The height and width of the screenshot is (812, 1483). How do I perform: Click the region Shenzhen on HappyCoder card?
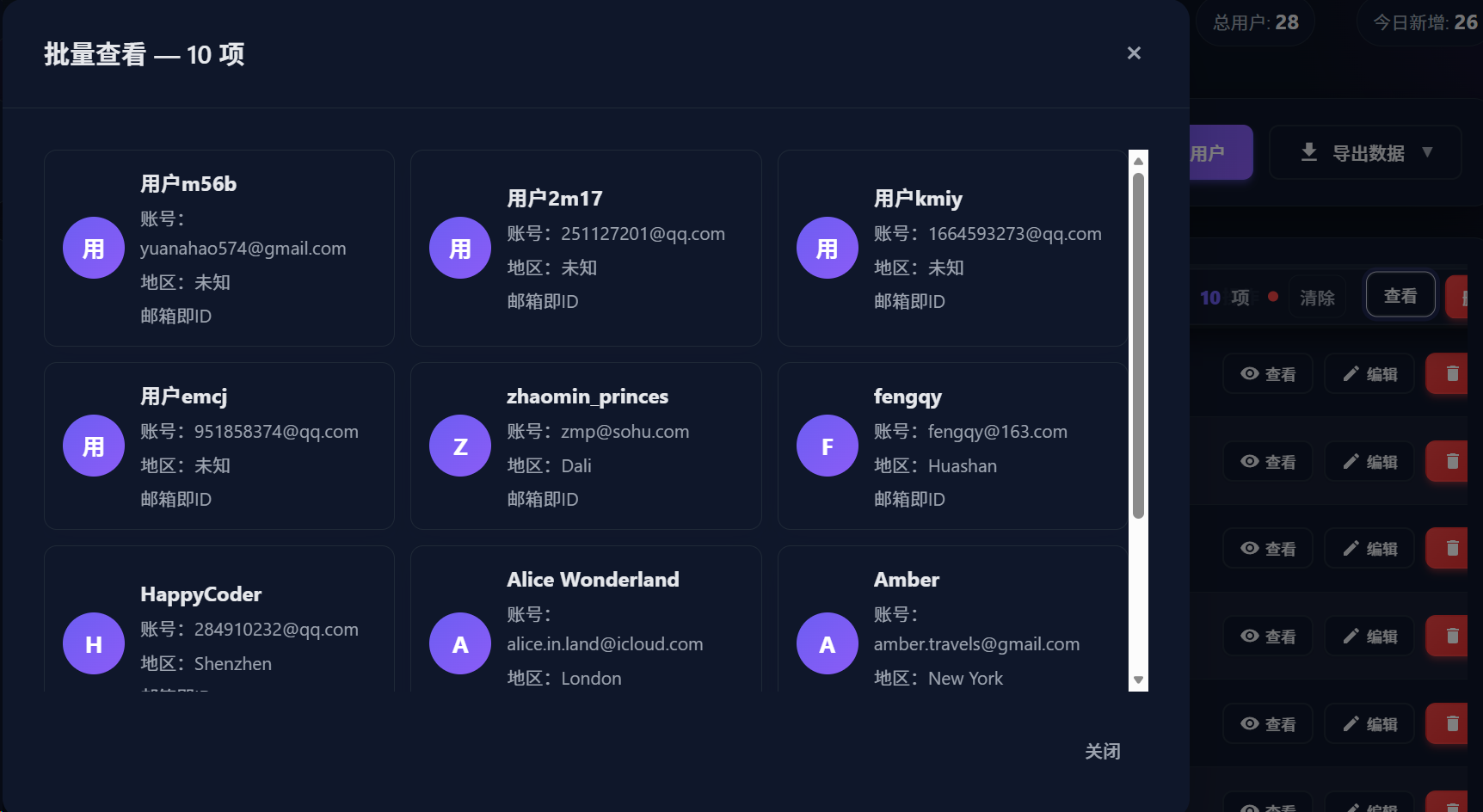pyautogui.click(x=233, y=663)
